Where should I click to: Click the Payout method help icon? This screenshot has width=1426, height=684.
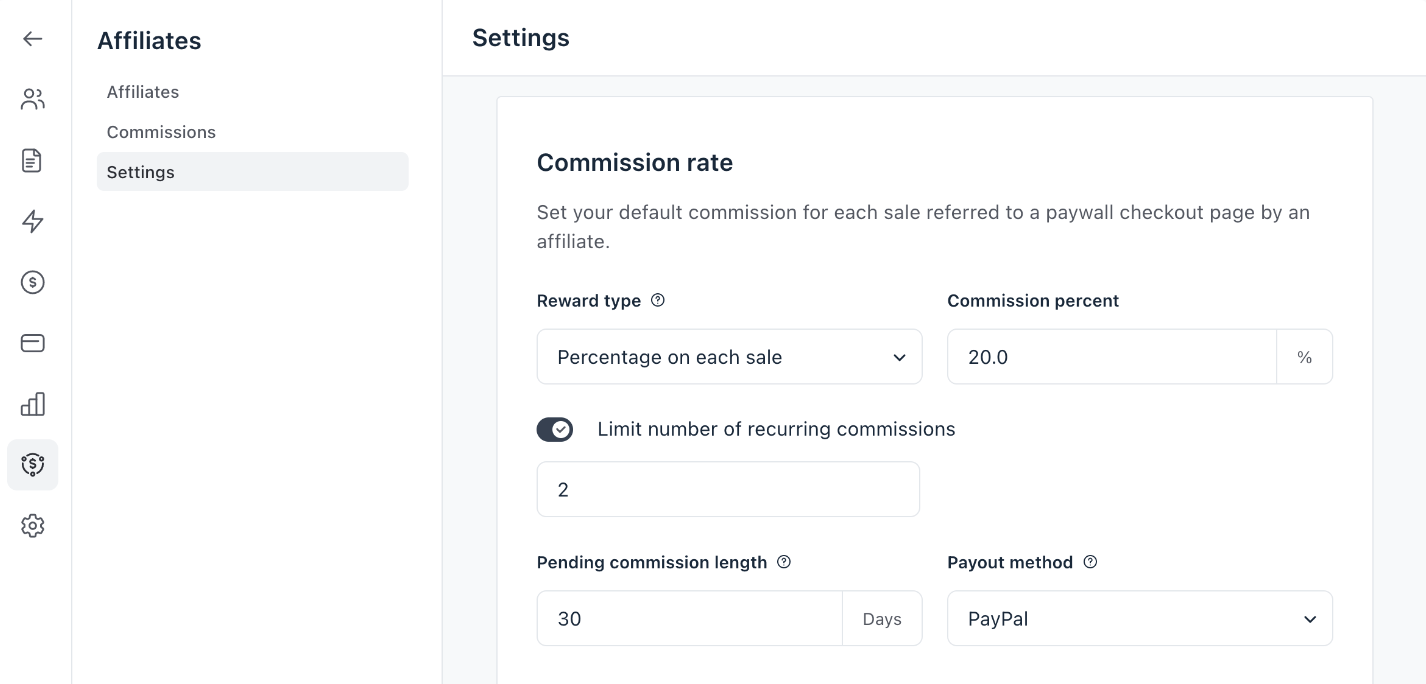click(1090, 562)
